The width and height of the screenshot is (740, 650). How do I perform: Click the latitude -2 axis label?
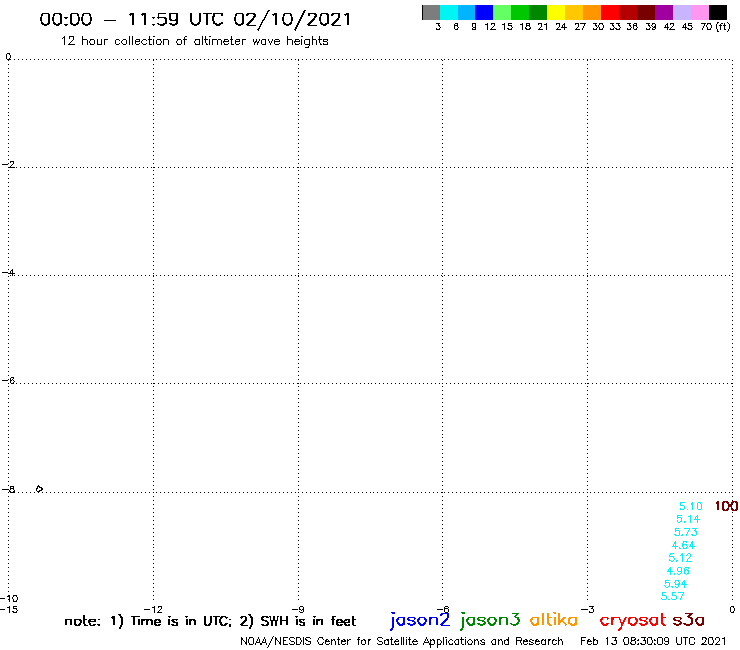[x=8, y=164]
